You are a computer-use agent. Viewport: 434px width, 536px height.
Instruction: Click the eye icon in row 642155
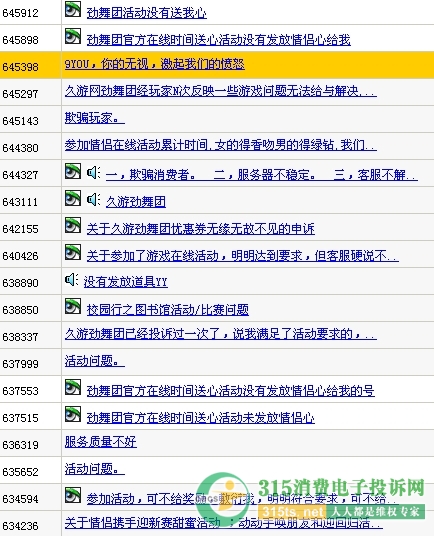pos(73,225)
